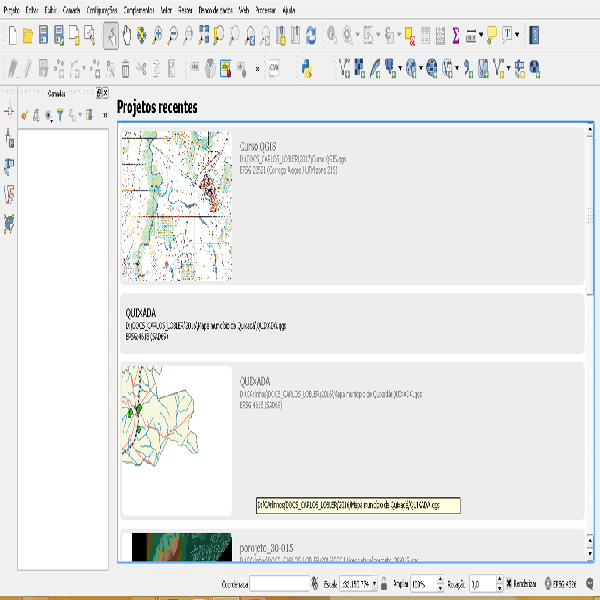Expand the Add PostGIS layer dropdown arrow
600x600 pixels.
[x=400, y=68]
